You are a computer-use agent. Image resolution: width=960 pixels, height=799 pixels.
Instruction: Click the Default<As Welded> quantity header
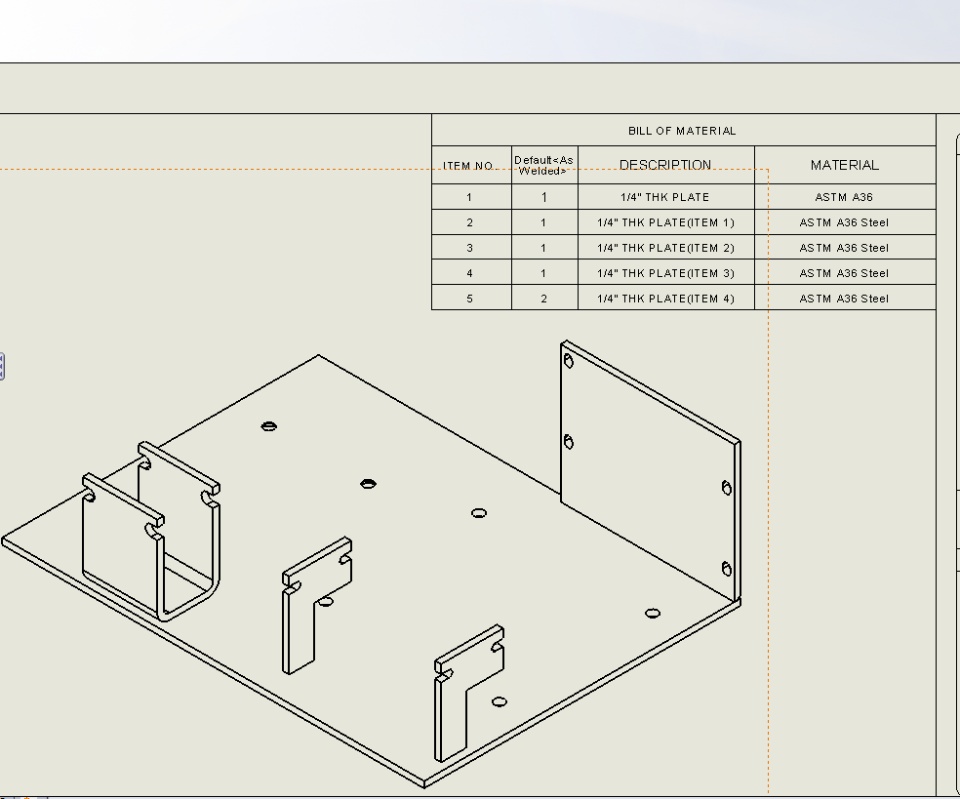[544, 165]
